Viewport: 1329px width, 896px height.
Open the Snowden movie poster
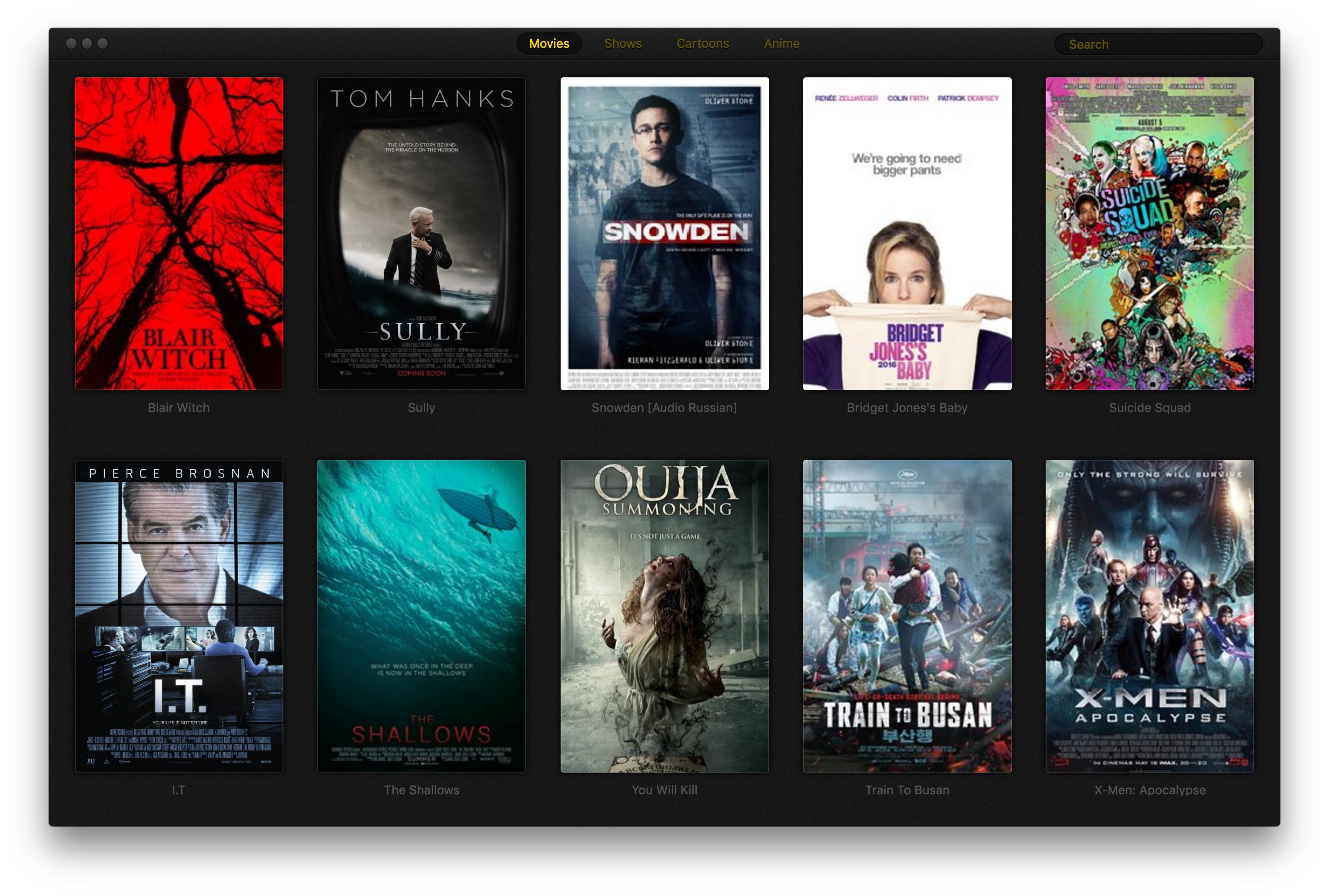tap(664, 233)
